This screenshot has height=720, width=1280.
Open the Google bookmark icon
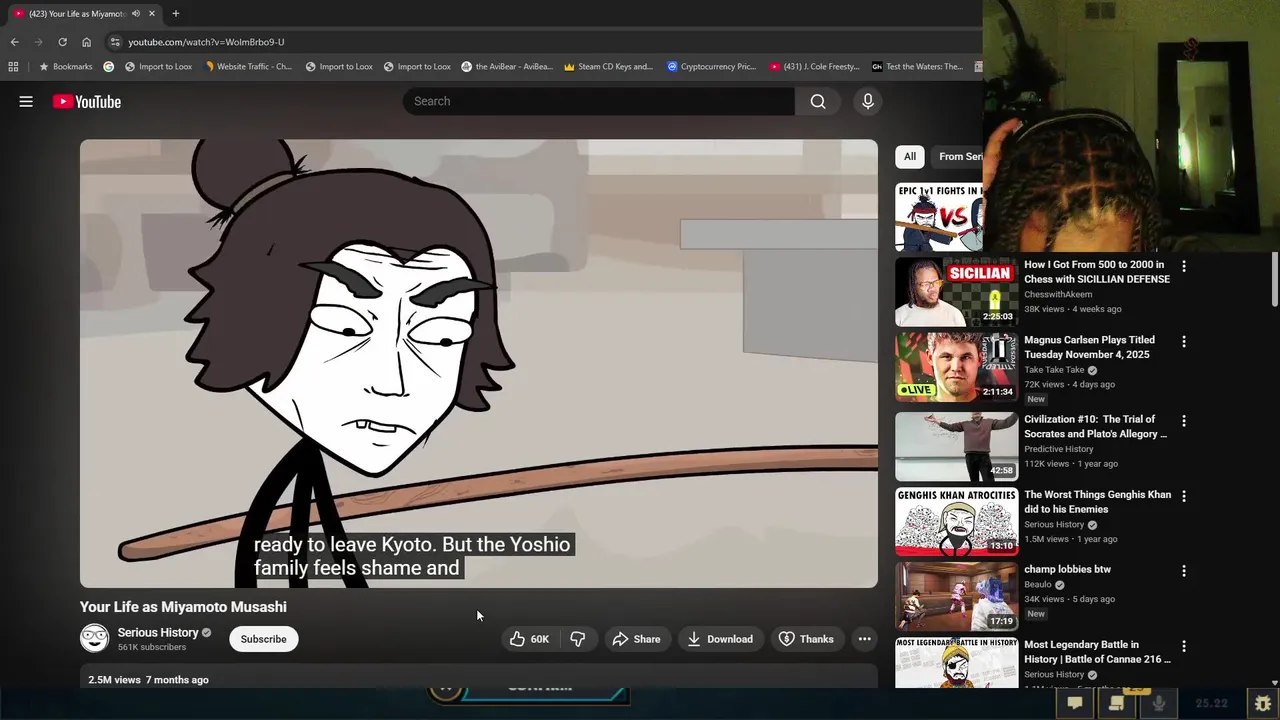pyautogui.click(x=109, y=67)
